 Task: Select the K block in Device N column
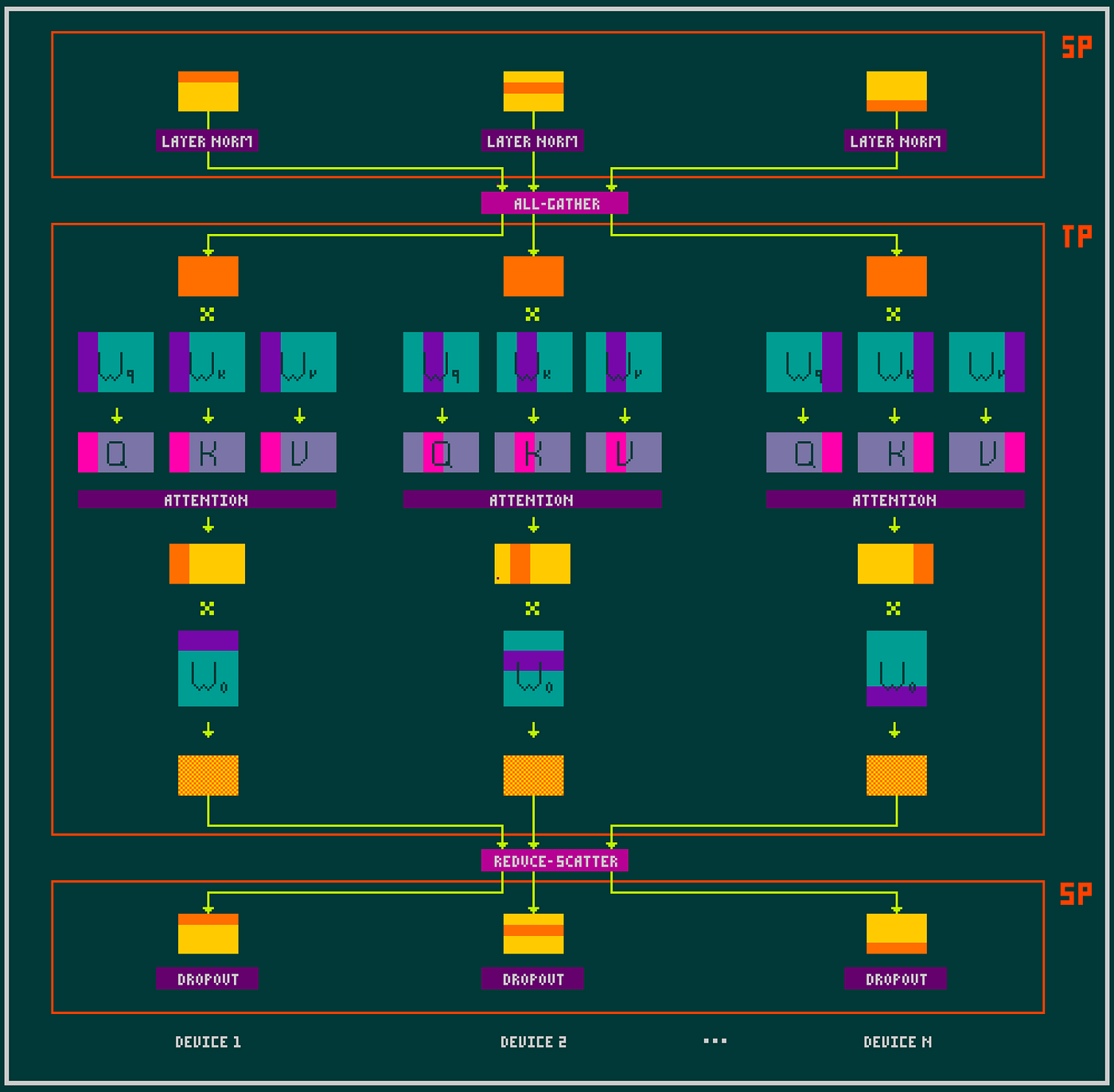(895, 452)
